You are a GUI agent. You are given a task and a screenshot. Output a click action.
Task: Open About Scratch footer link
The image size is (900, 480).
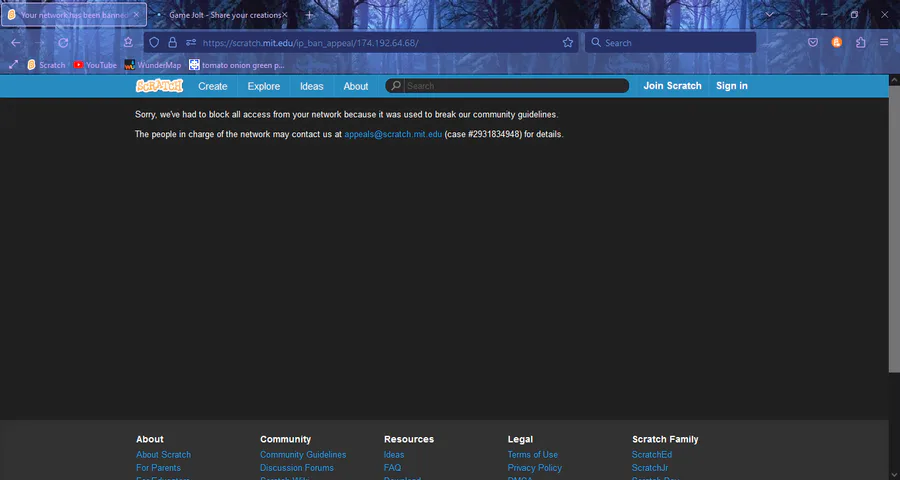[163, 454]
